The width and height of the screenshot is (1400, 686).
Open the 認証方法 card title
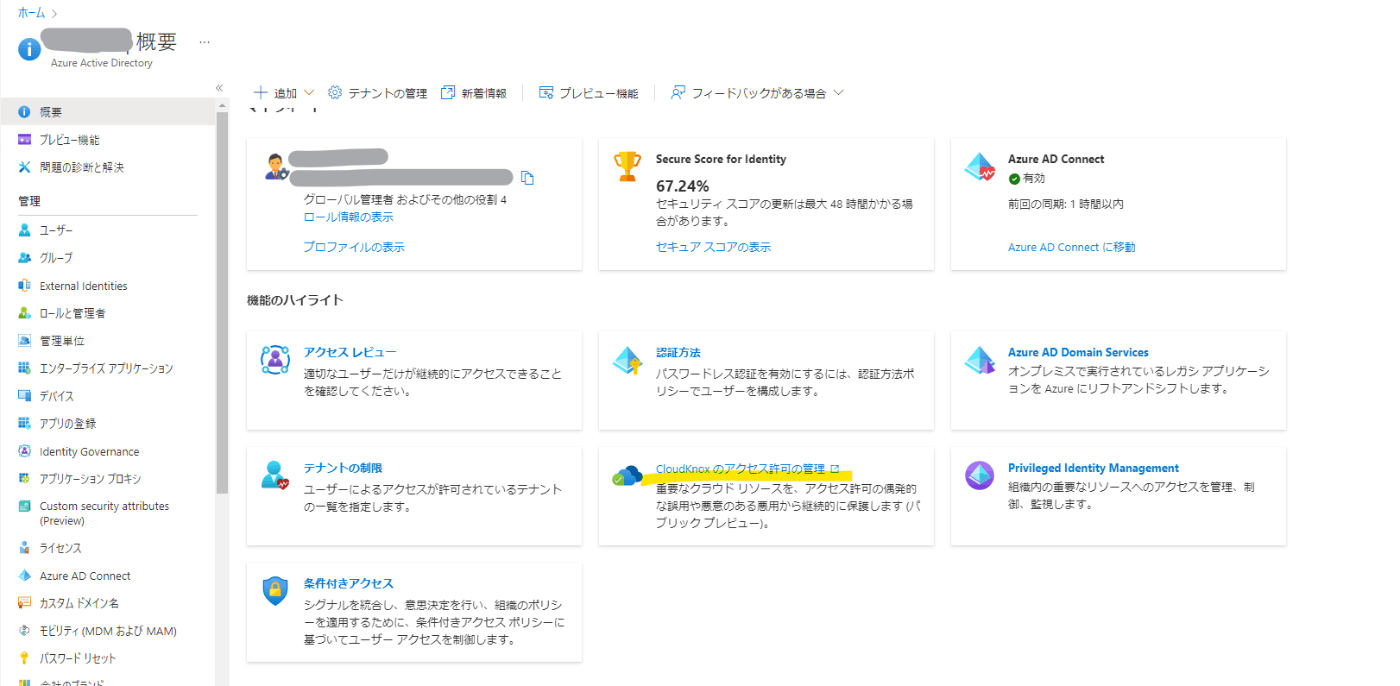[x=678, y=352]
